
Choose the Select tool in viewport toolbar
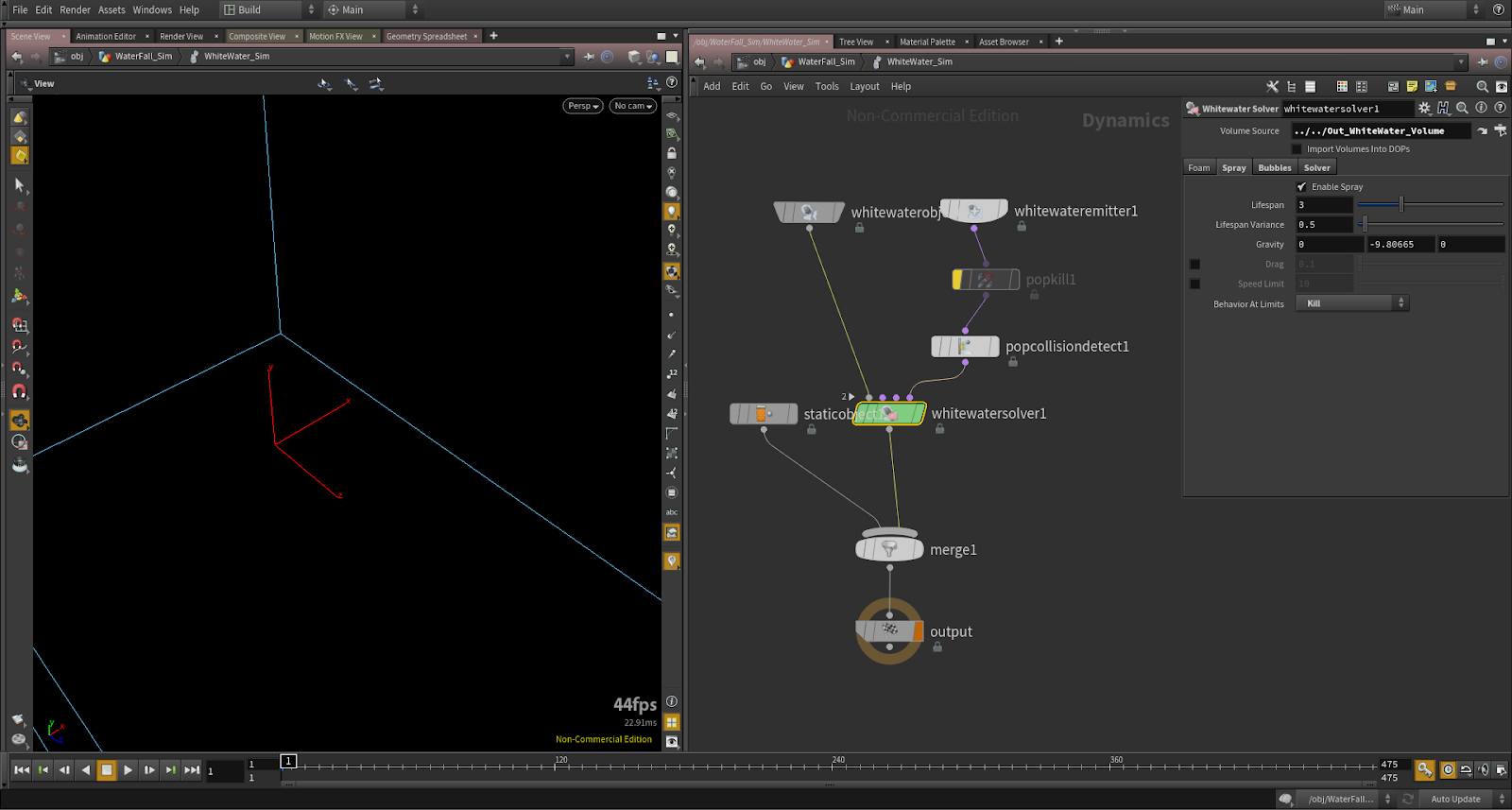[x=19, y=185]
